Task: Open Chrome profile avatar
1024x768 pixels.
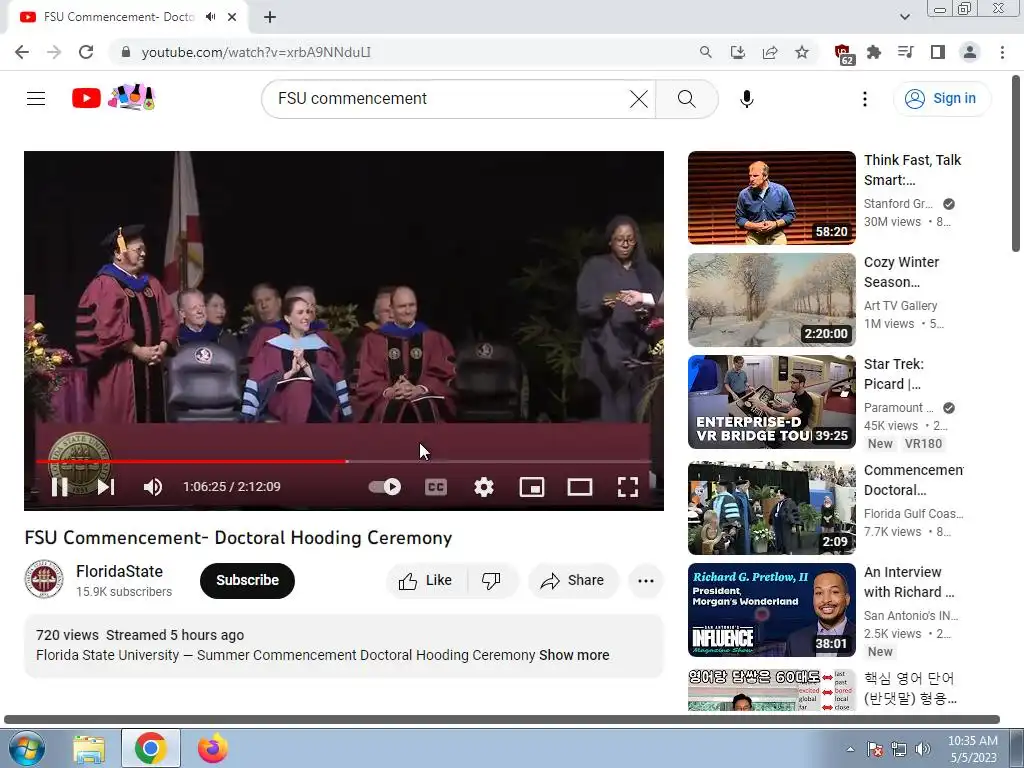Action: coord(970,52)
